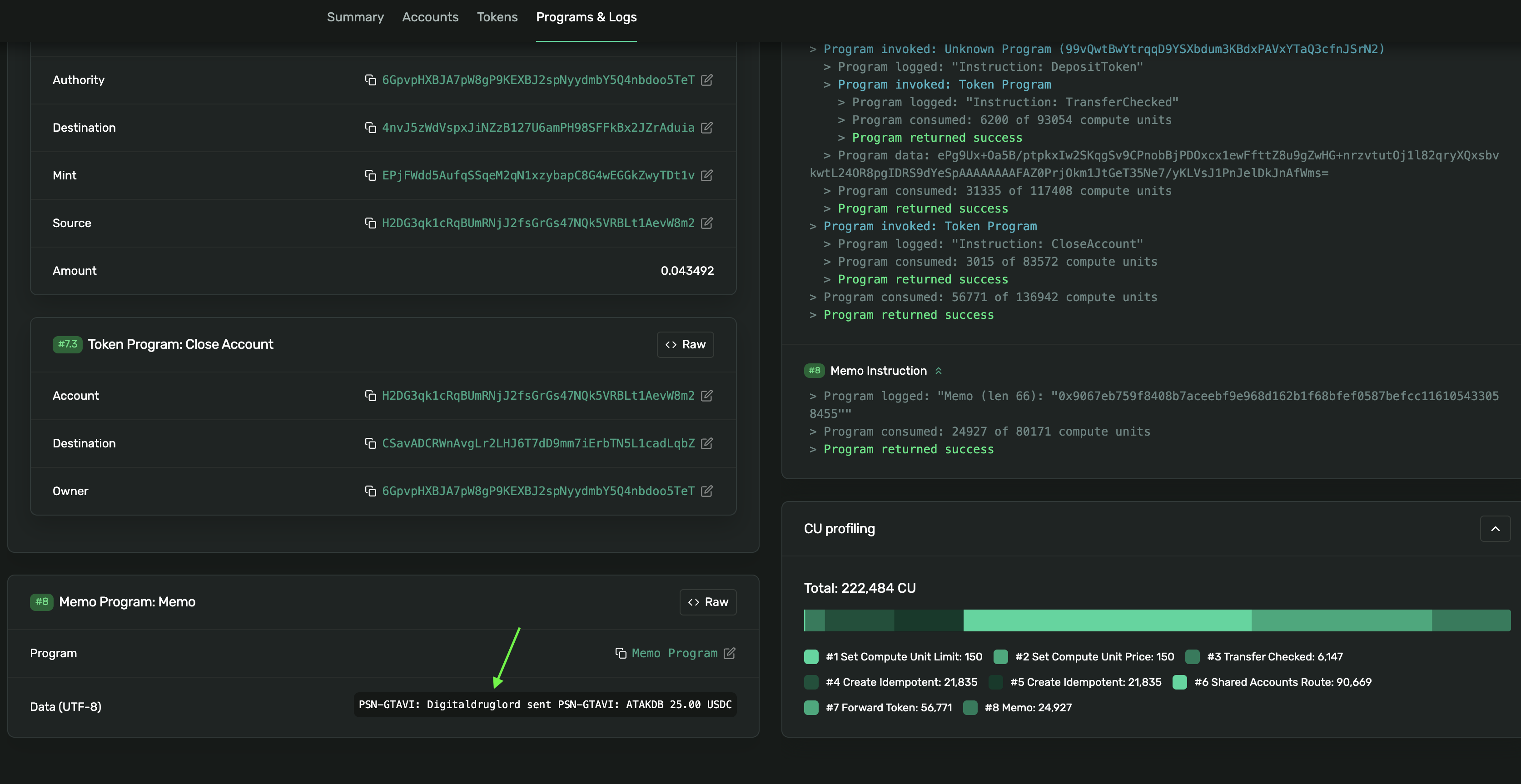Image resolution: width=1521 pixels, height=784 pixels.
Task: Edit label icon on the Owner row
Action: tap(707, 491)
